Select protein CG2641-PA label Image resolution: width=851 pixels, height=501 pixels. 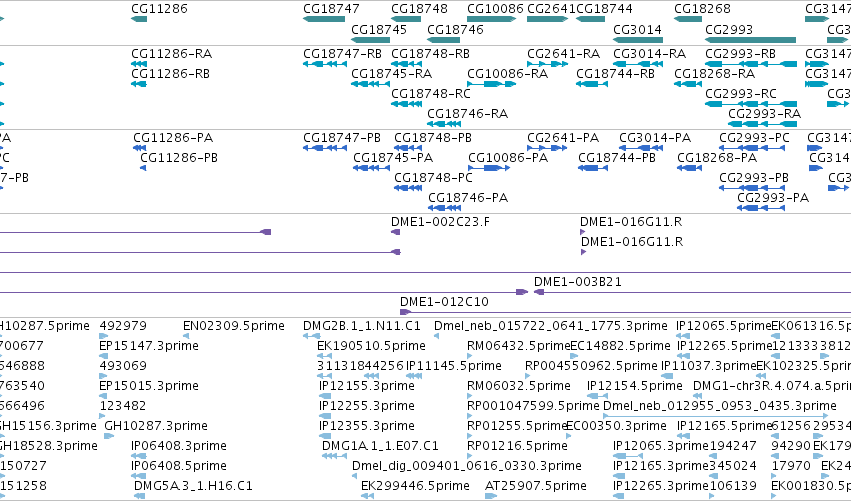[563, 138]
